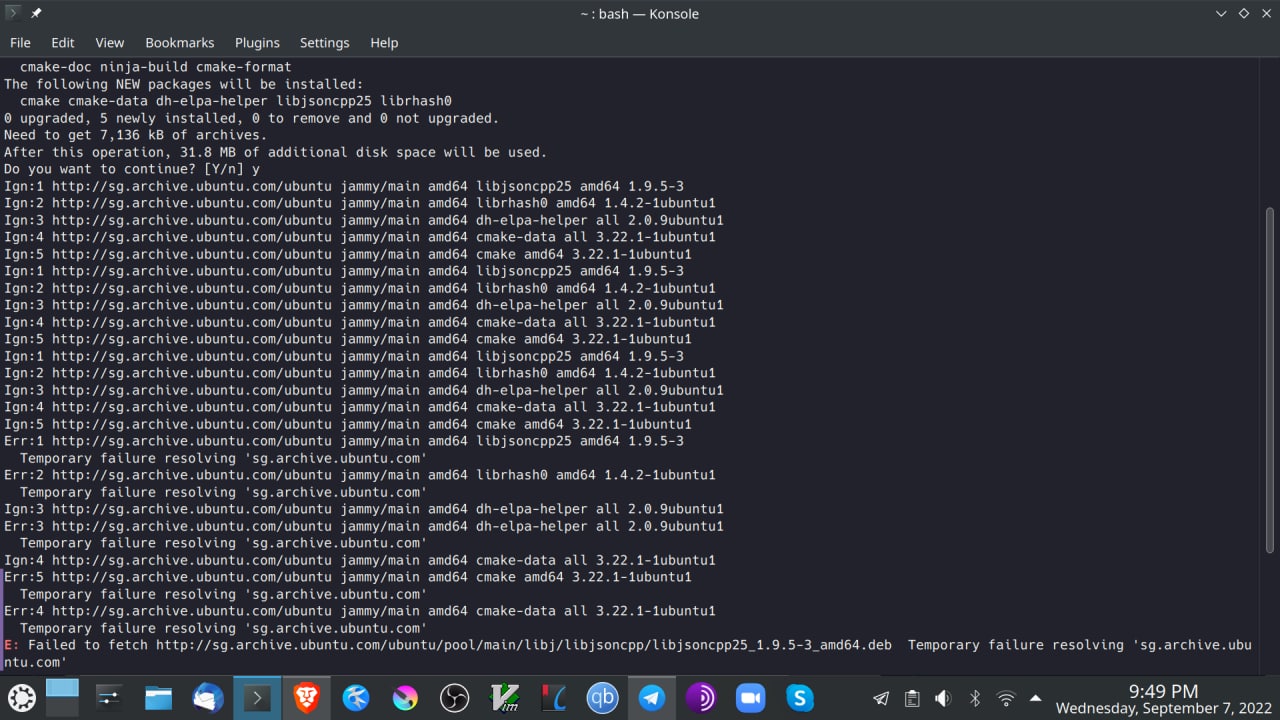Launch Brave browser from taskbar
This screenshot has height=720, width=1280.
pos(306,697)
